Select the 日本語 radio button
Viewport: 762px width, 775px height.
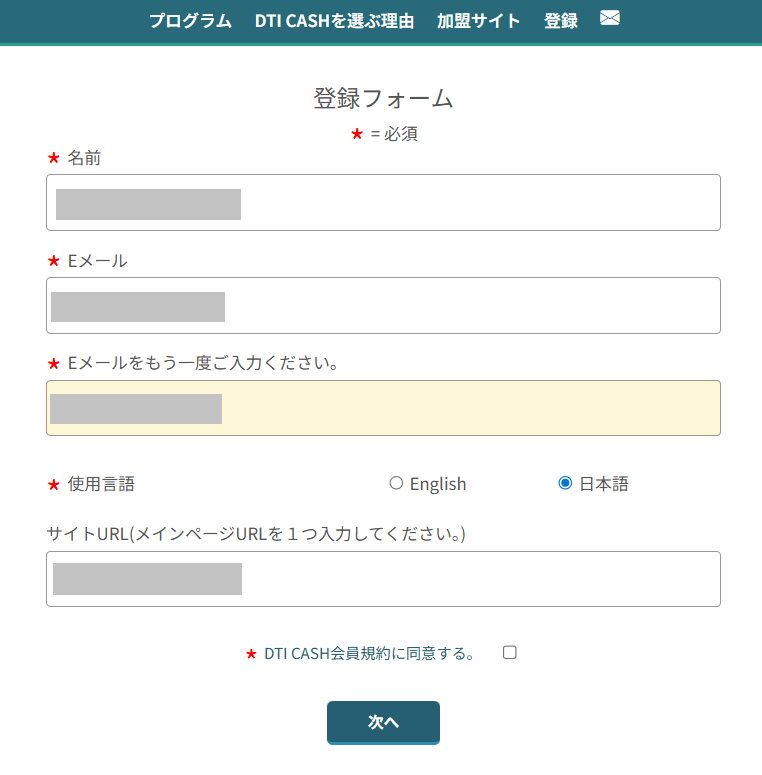click(565, 483)
